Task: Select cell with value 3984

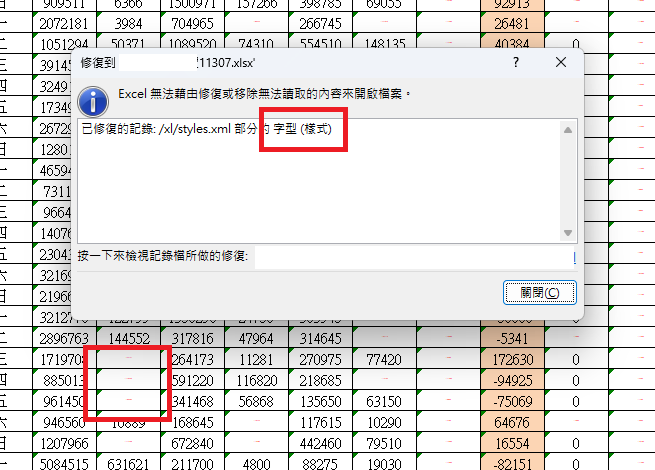Action: click(128, 23)
